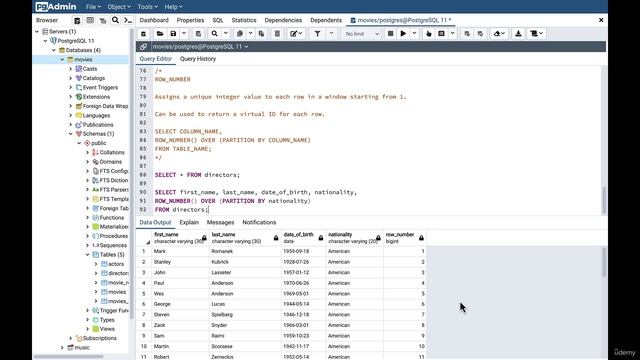Open the Execute options dropdown arrow
Screen dimensions: 640x360
click(x=414, y=34)
